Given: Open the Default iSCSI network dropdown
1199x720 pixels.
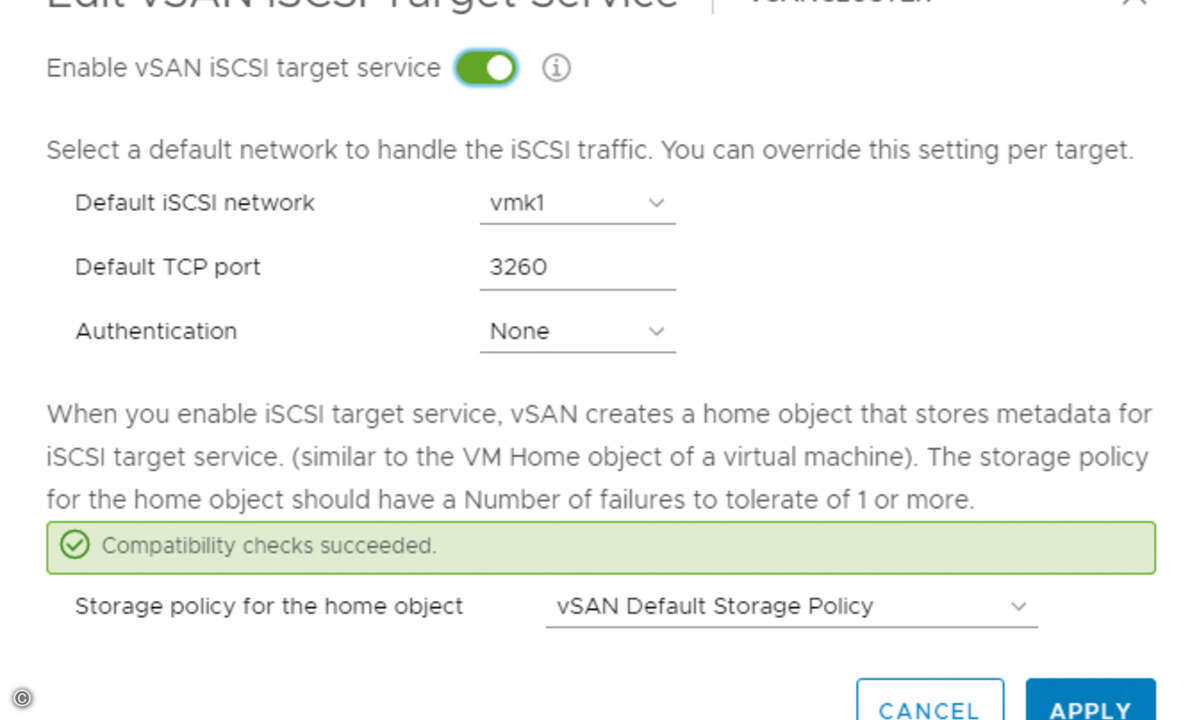Looking at the screenshot, I should pos(577,203).
